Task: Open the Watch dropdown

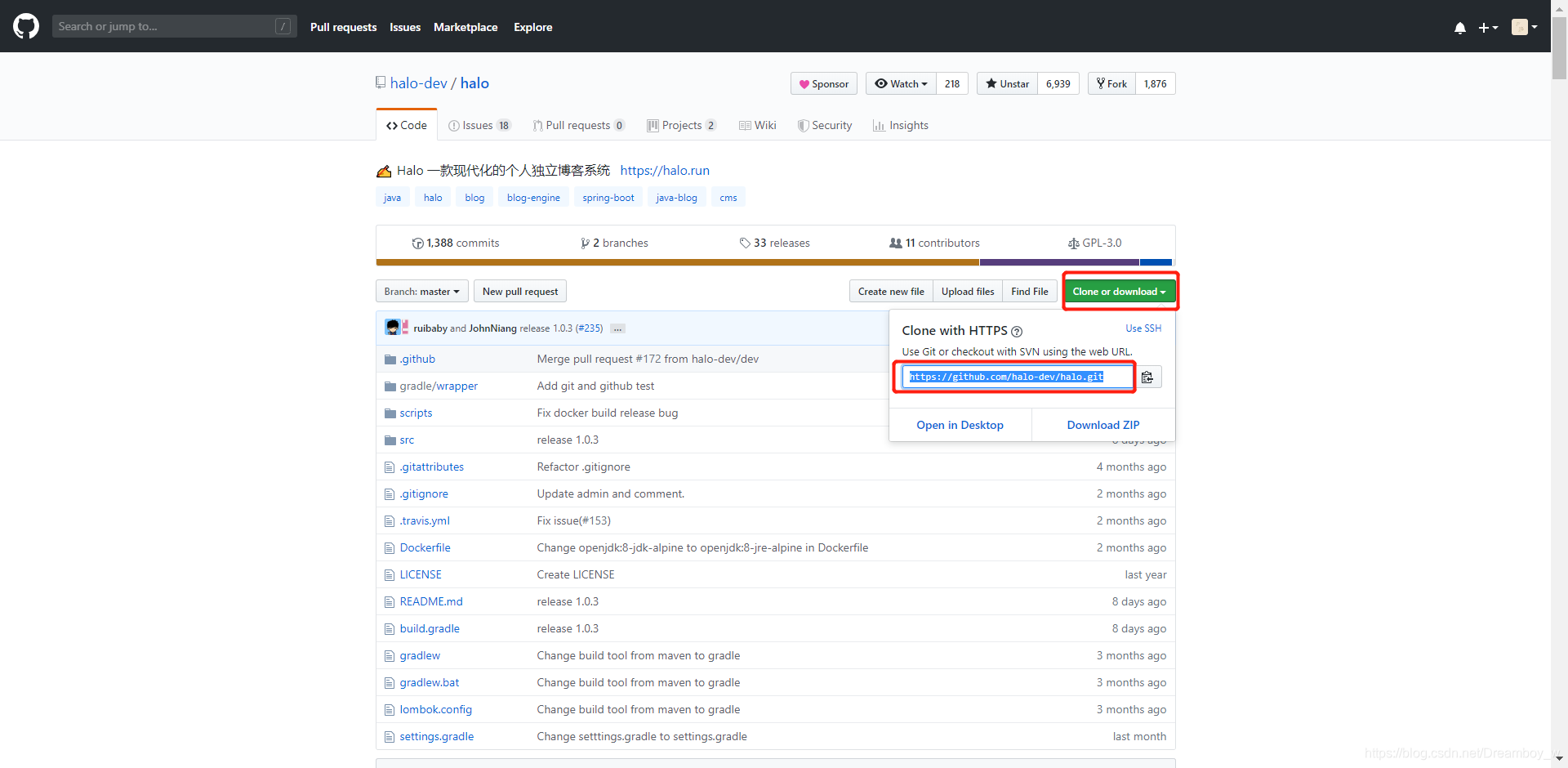Action: coord(901,83)
